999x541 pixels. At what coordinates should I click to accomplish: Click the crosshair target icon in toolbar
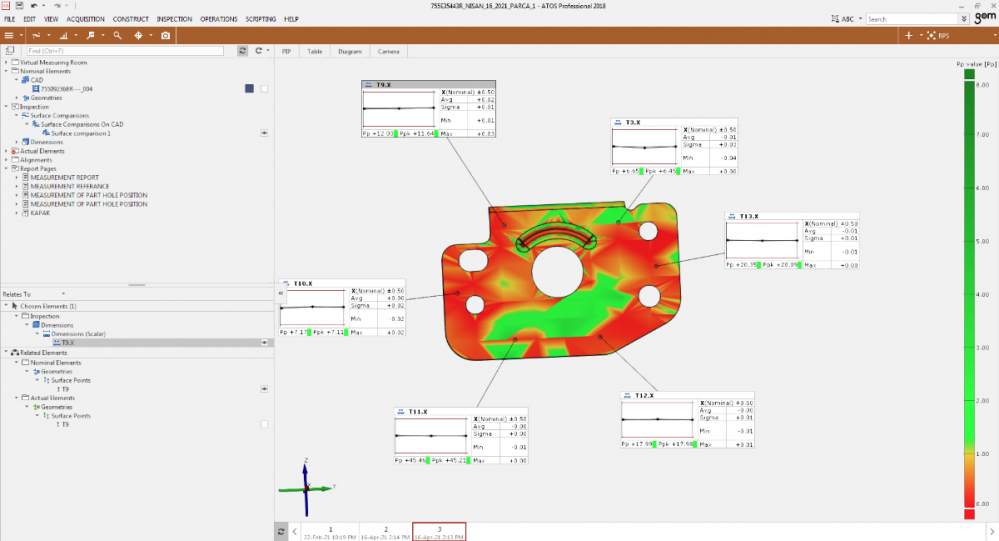(138, 35)
